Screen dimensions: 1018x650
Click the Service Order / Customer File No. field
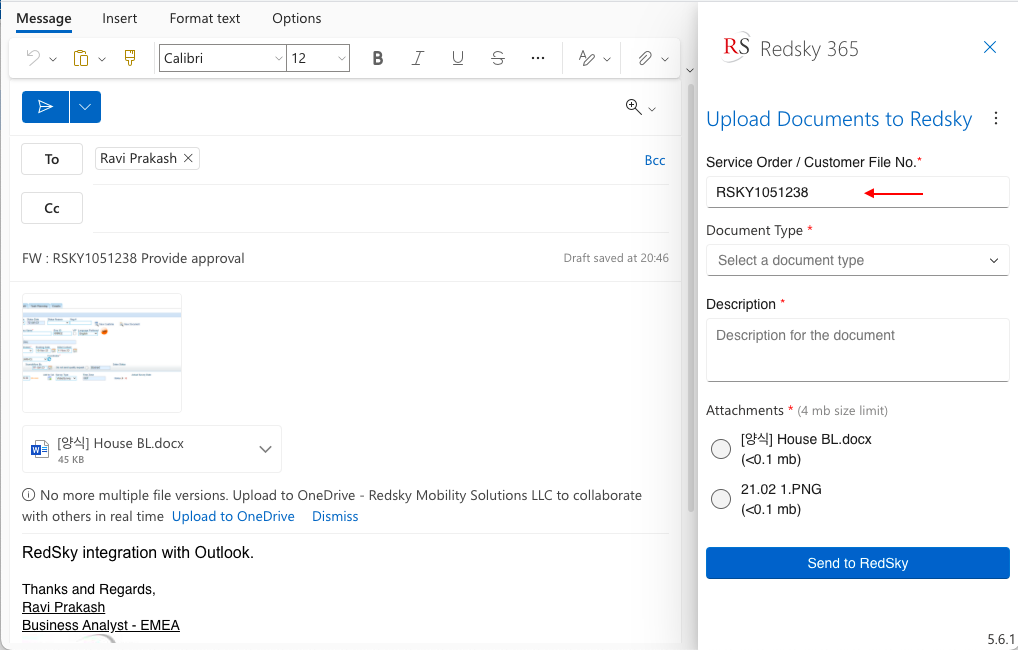(858, 192)
